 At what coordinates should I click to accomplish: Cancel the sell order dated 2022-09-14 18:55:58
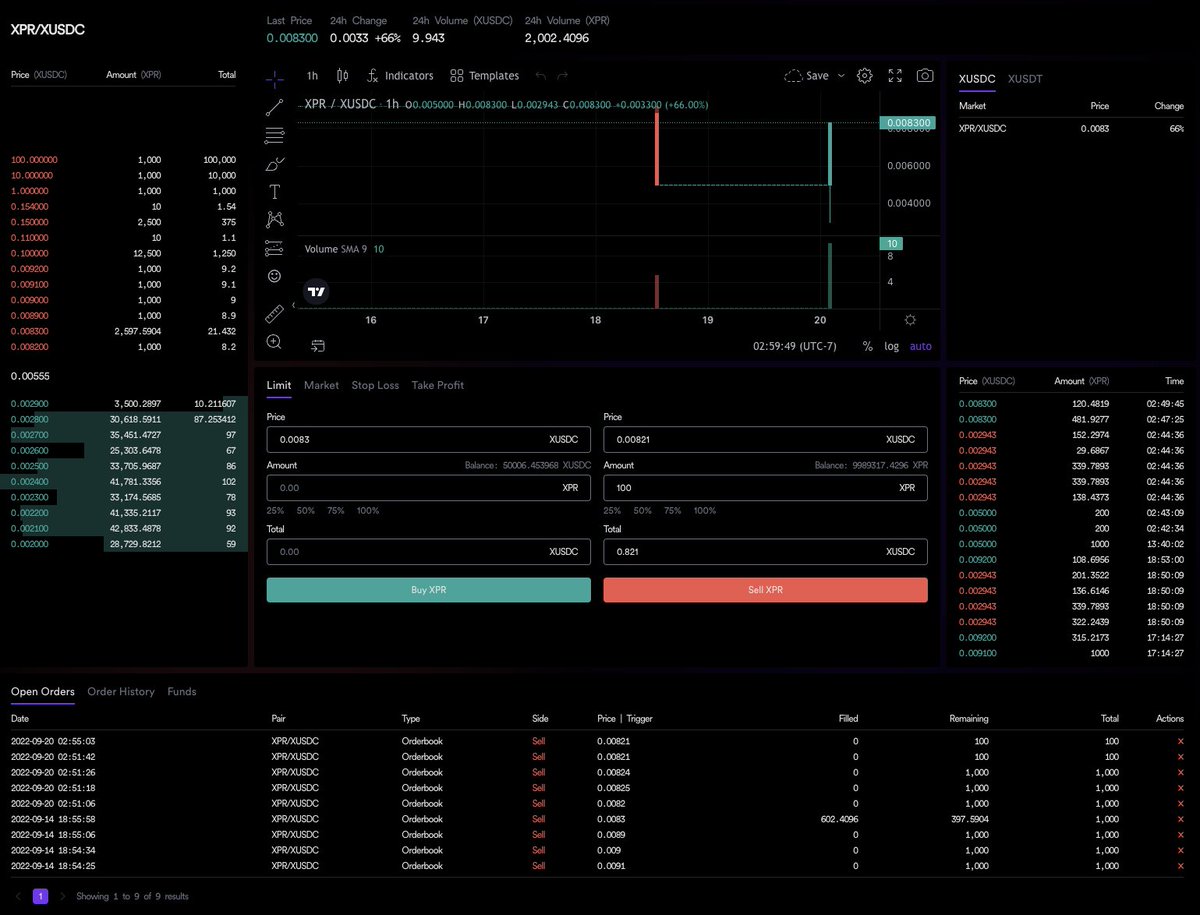[1180, 819]
